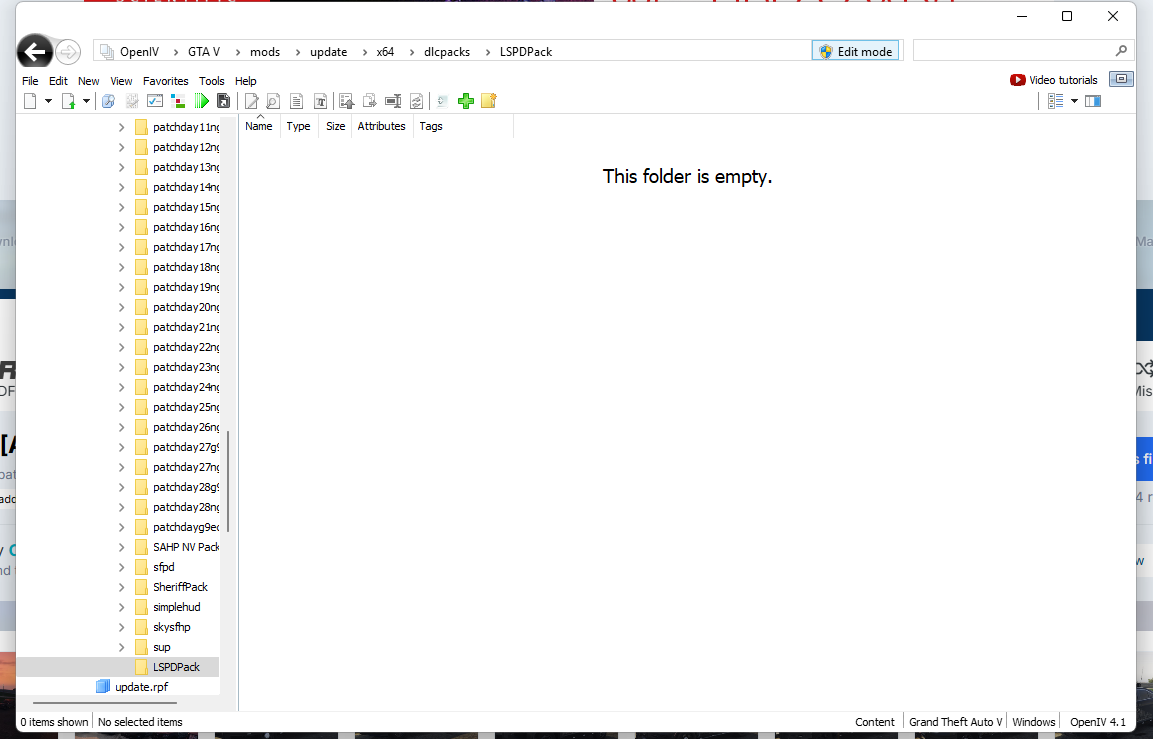Click the red YouTube play icon
This screenshot has height=739, width=1153.
(1018, 80)
